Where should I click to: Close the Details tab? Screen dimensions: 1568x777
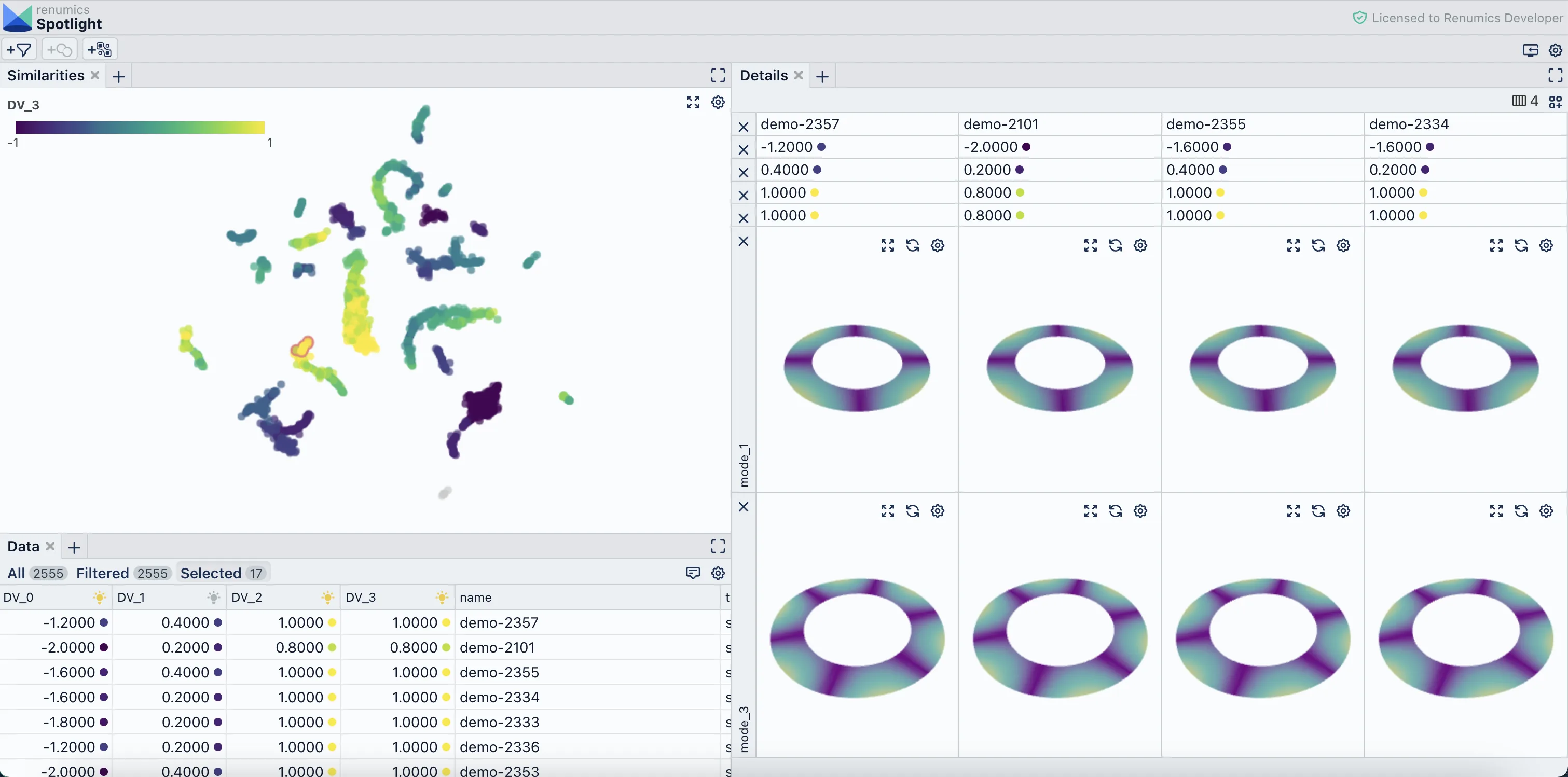[x=799, y=75]
